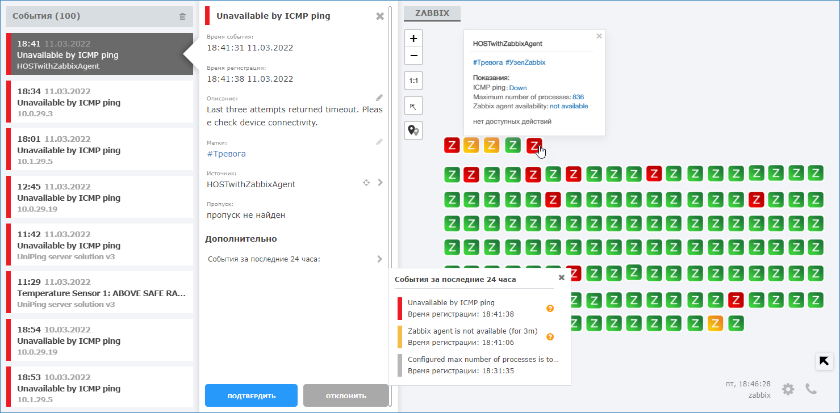Viewport: 840px width, 413px height.
Task: Click the hovered red Z icon under tooltip
Action: coord(534,145)
